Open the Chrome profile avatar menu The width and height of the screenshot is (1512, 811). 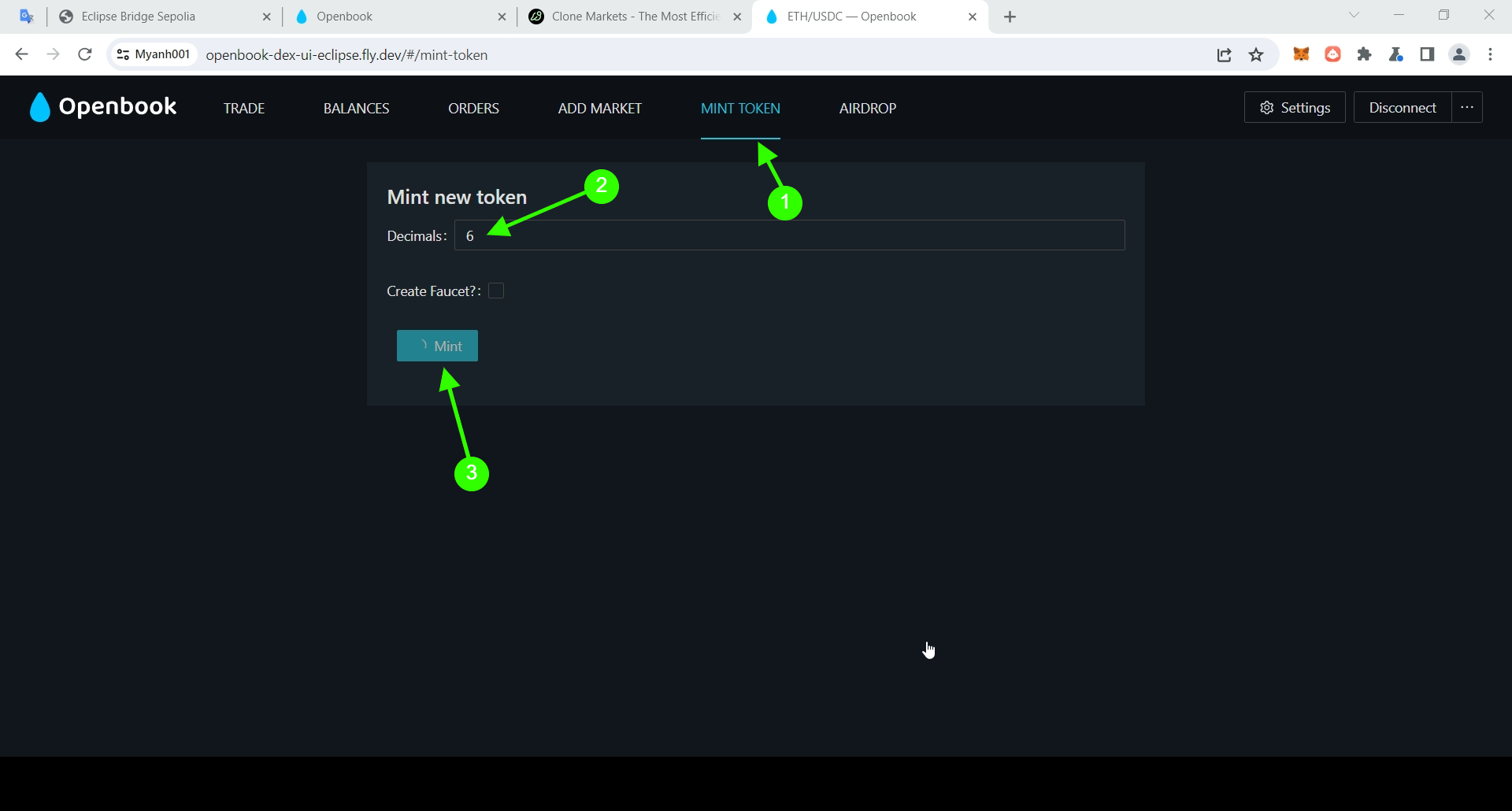click(x=1459, y=54)
